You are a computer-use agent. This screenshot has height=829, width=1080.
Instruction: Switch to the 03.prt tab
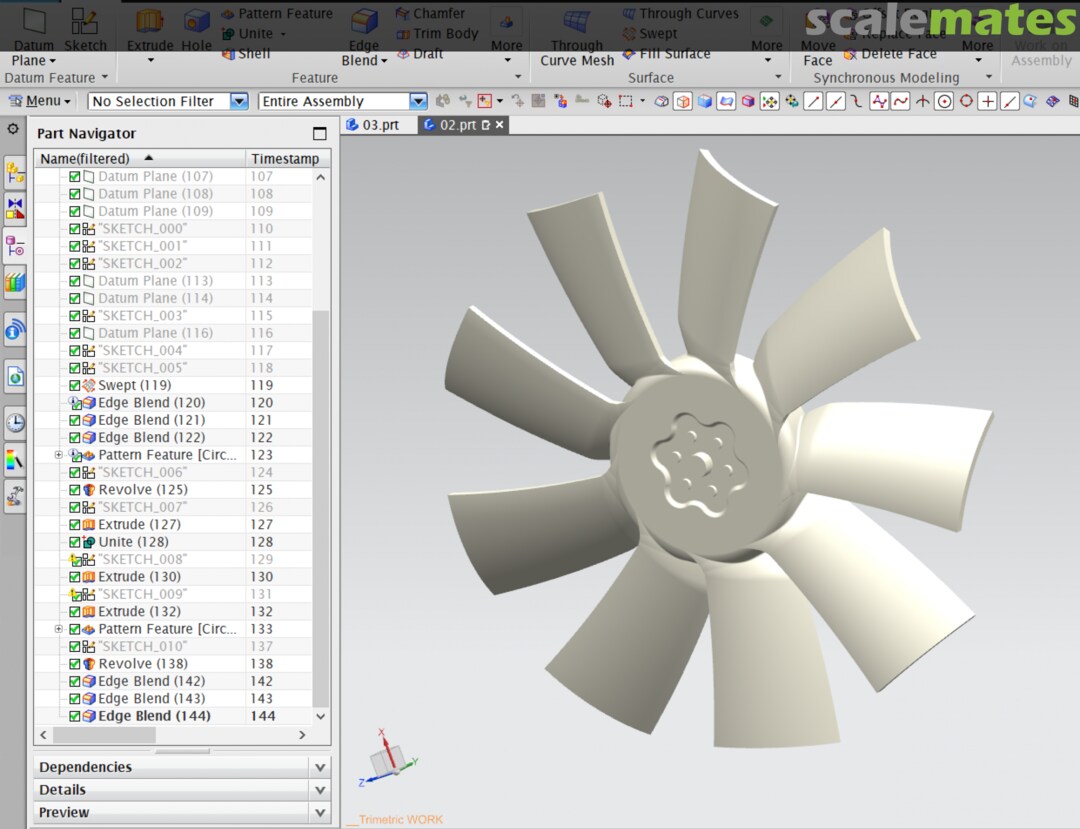pos(379,125)
